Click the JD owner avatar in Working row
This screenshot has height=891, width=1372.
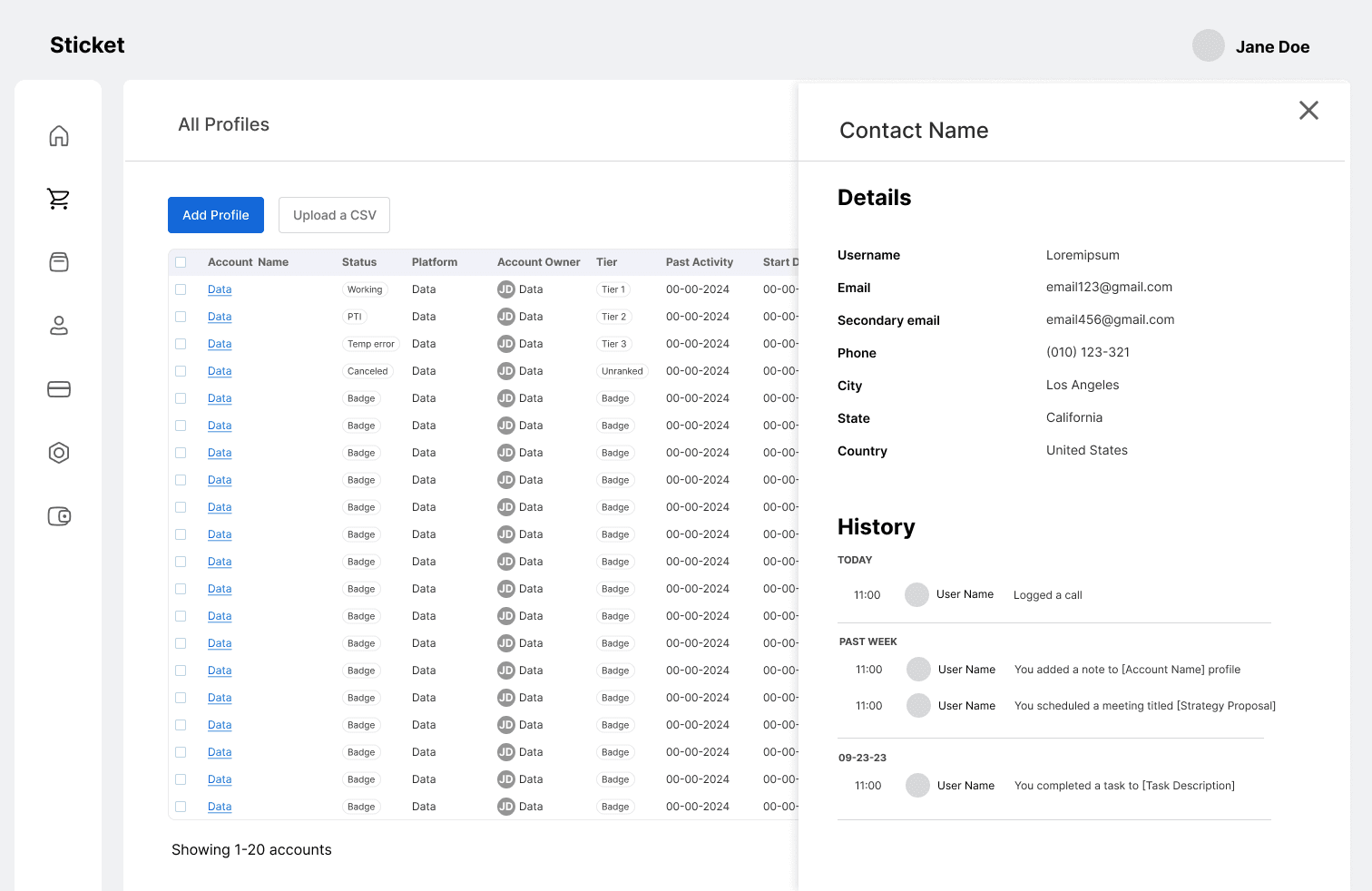(x=506, y=289)
